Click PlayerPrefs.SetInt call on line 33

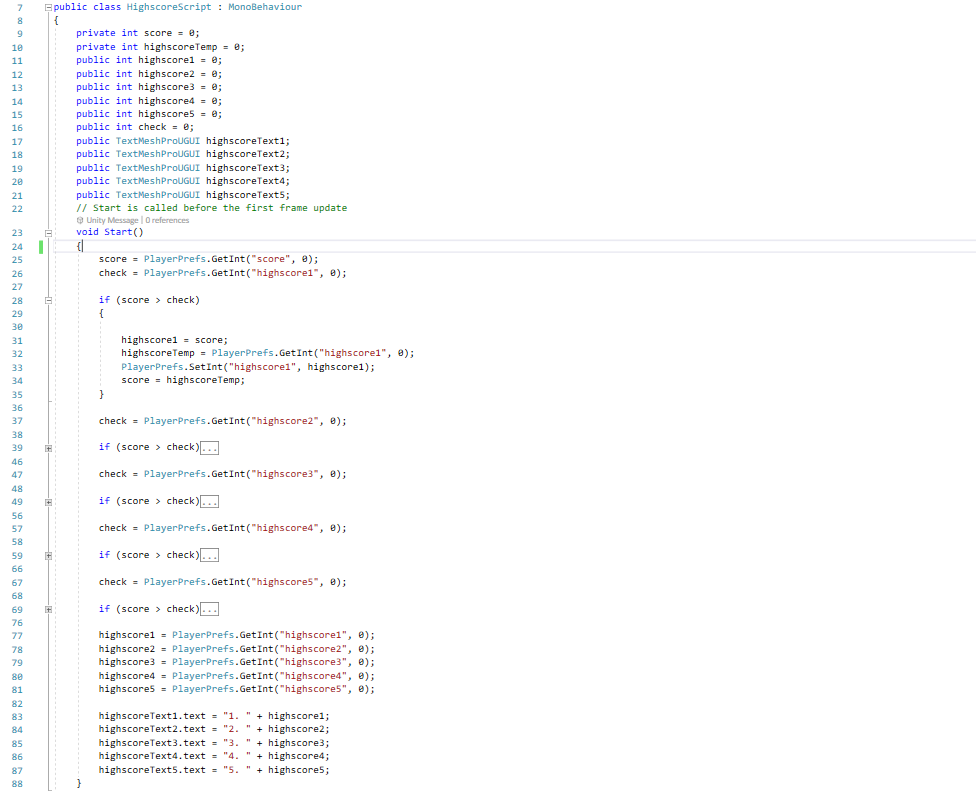pyautogui.click(x=248, y=367)
